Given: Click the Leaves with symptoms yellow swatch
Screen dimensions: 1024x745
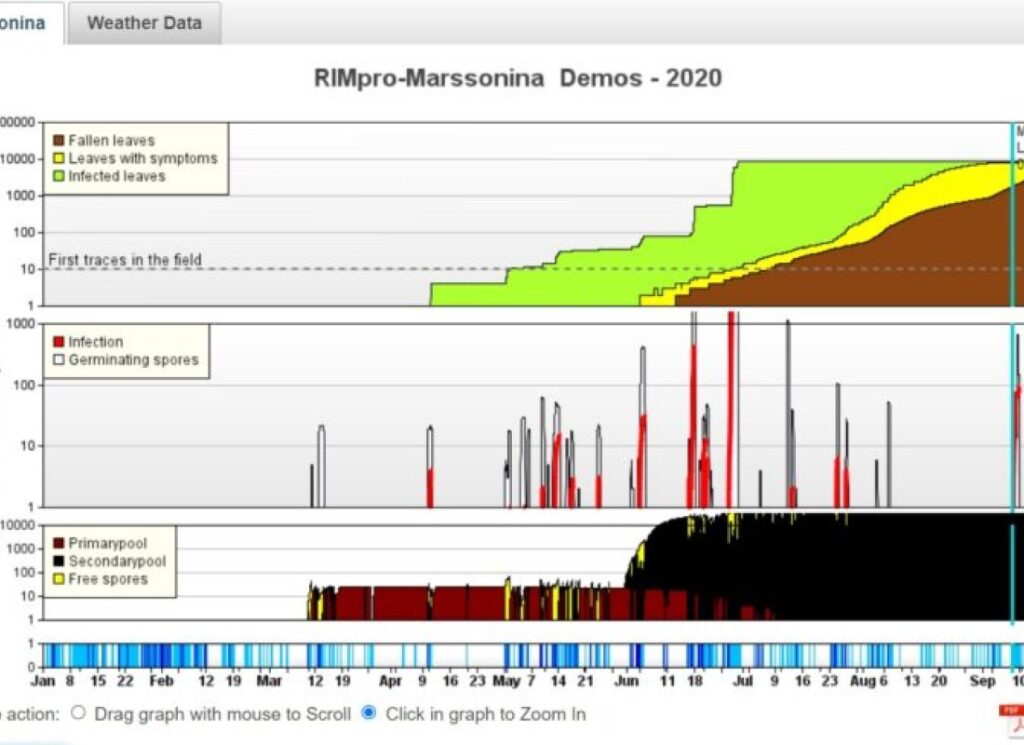Looking at the screenshot, I should click(58, 158).
